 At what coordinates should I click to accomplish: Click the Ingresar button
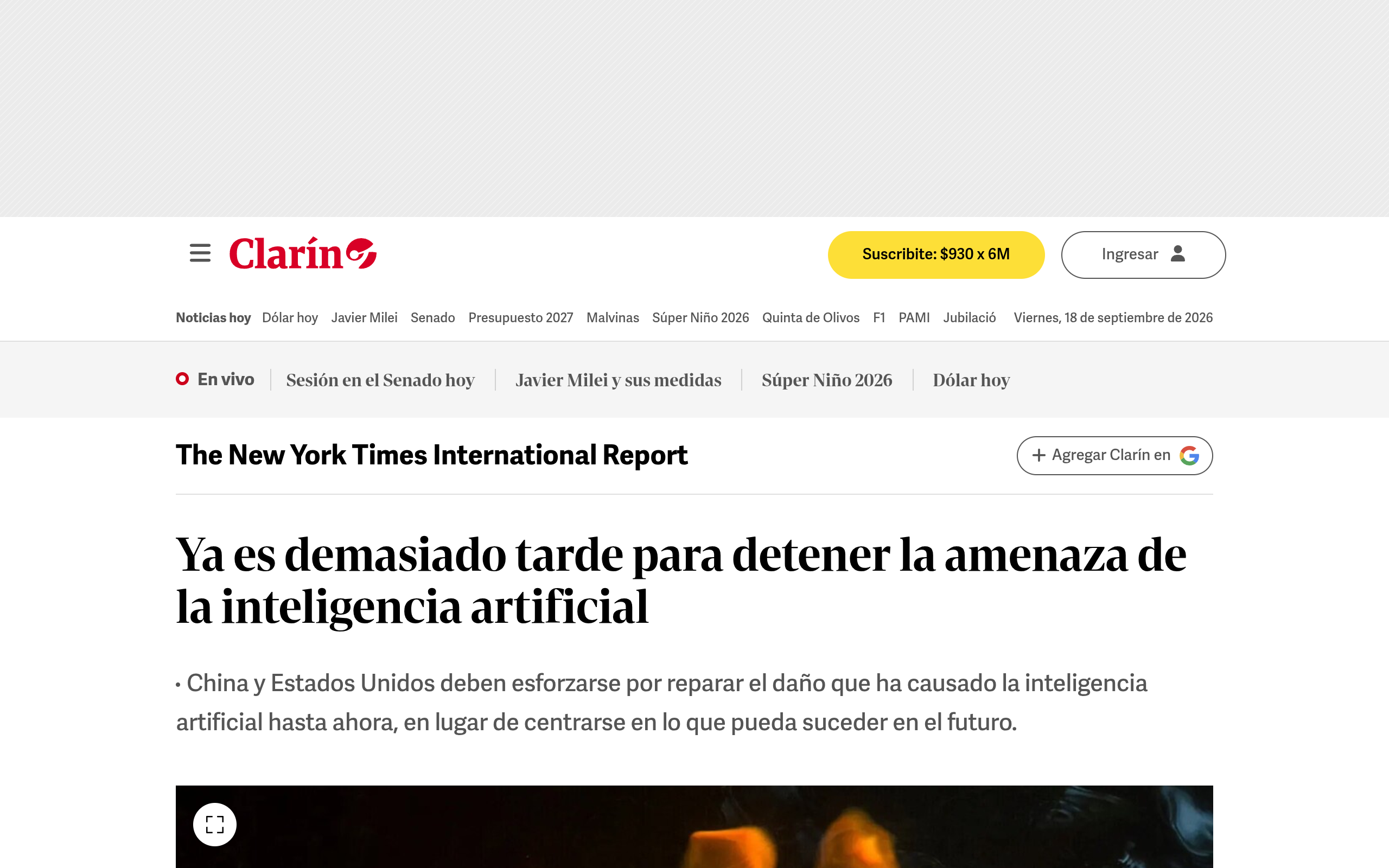pyautogui.click(x=1143, y=255)
